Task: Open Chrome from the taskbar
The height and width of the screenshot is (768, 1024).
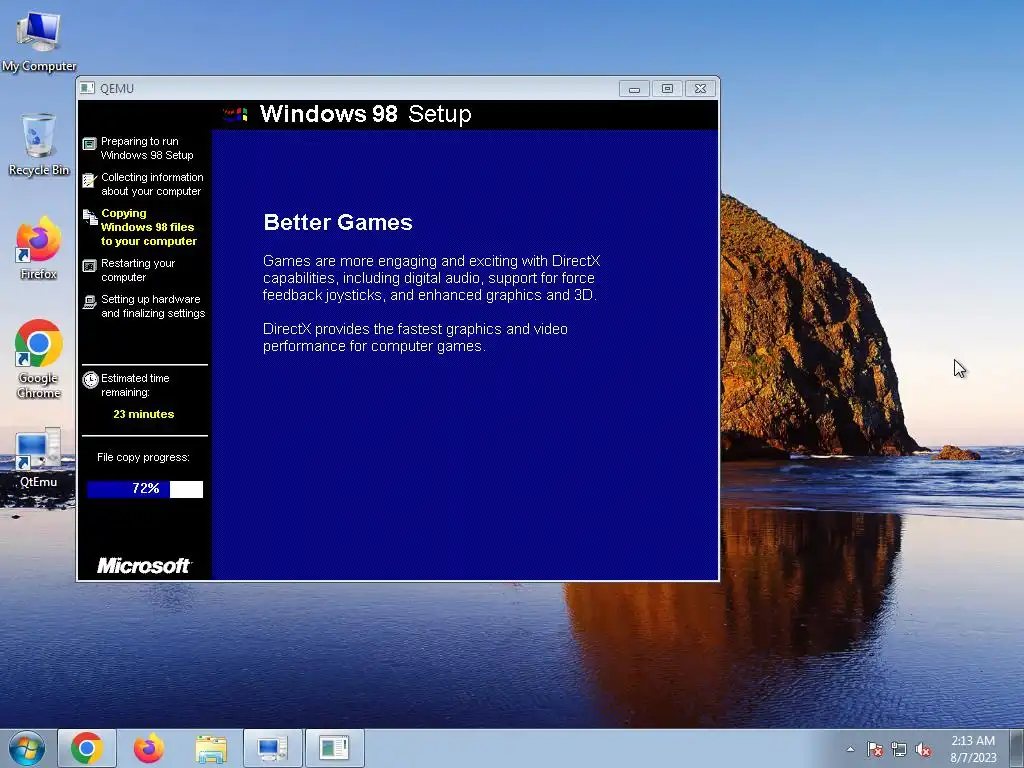Action: [x=87, y=748]
